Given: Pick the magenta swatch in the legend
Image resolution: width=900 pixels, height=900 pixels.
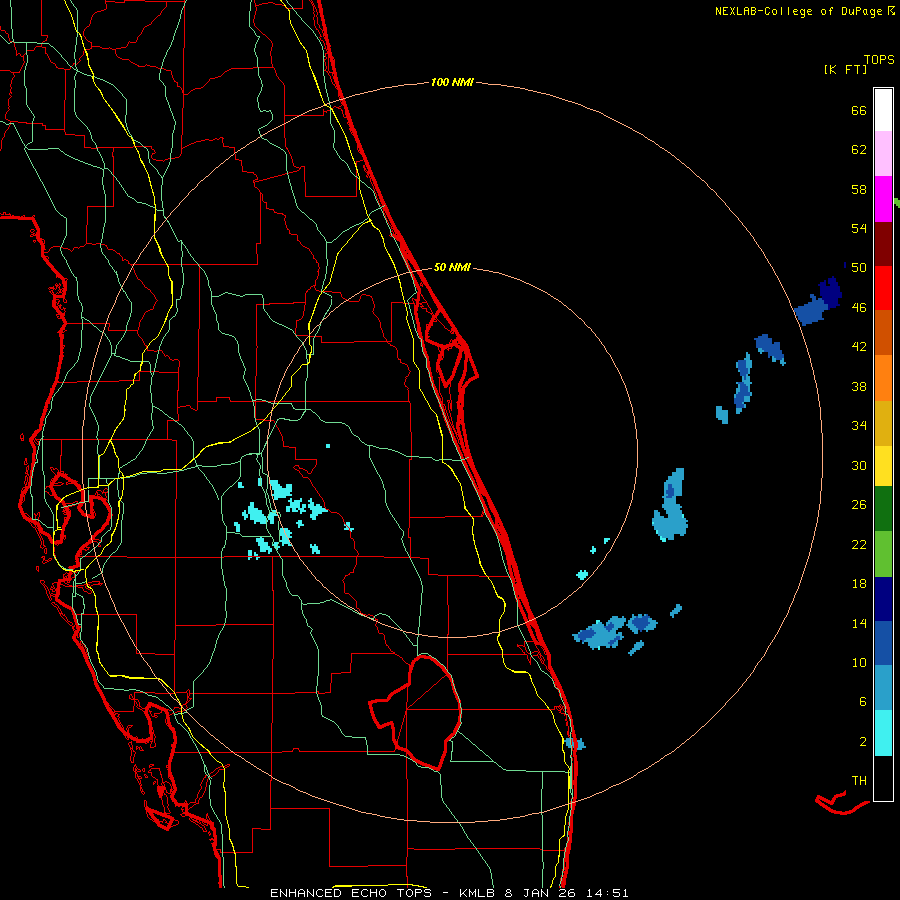Looking at the screenshot, I should pyautogui.click(x=883, y=199).
